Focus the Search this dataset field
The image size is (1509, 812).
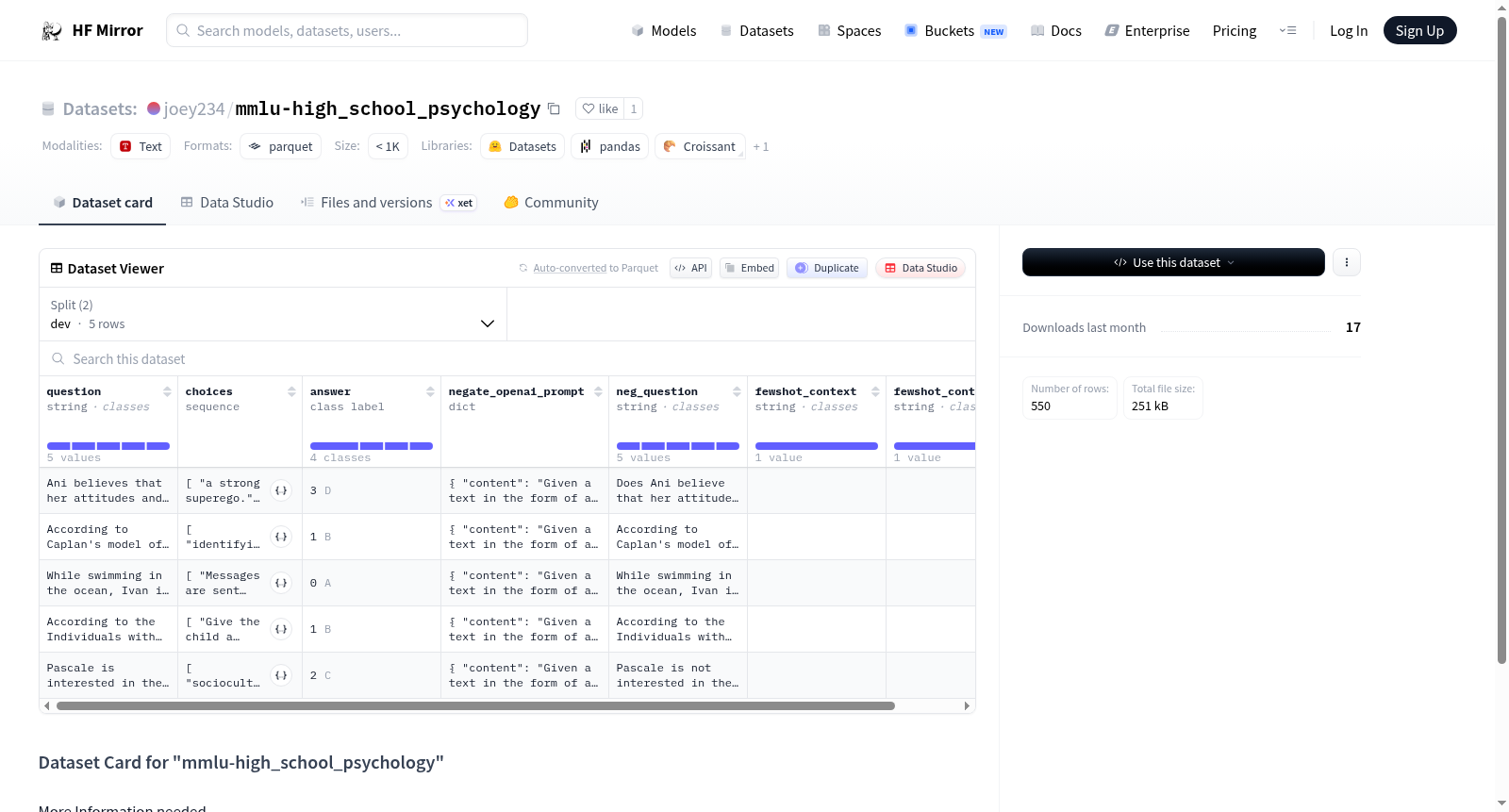(x=507, y=359)
